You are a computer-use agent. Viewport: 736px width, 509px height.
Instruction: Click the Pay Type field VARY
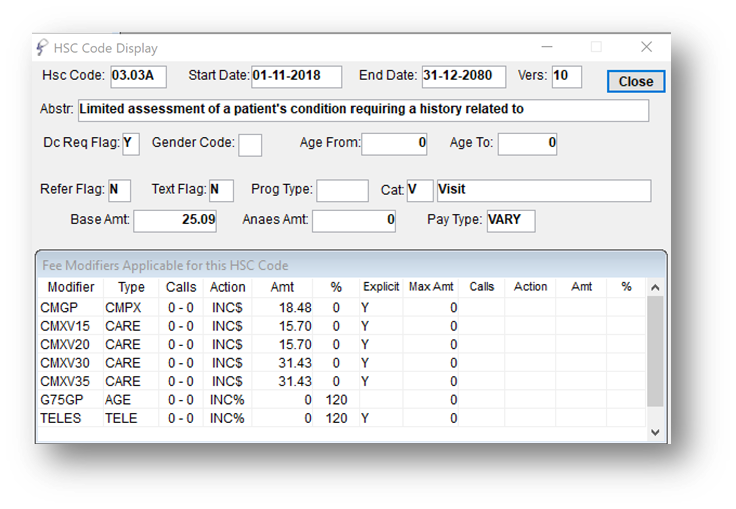[x=511, y=221]
